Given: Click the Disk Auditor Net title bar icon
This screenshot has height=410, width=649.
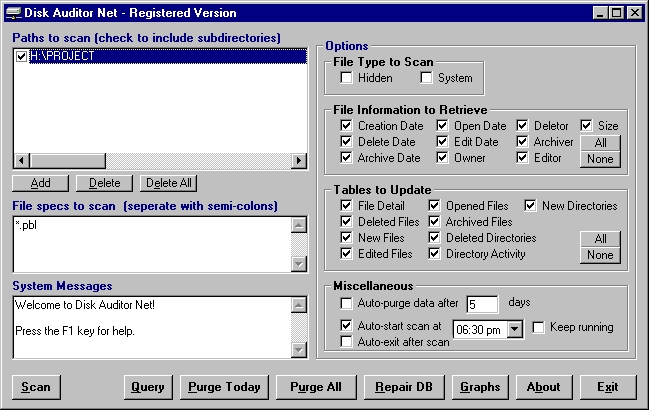Looking at the screenshot, I should (x=14, y=13).
